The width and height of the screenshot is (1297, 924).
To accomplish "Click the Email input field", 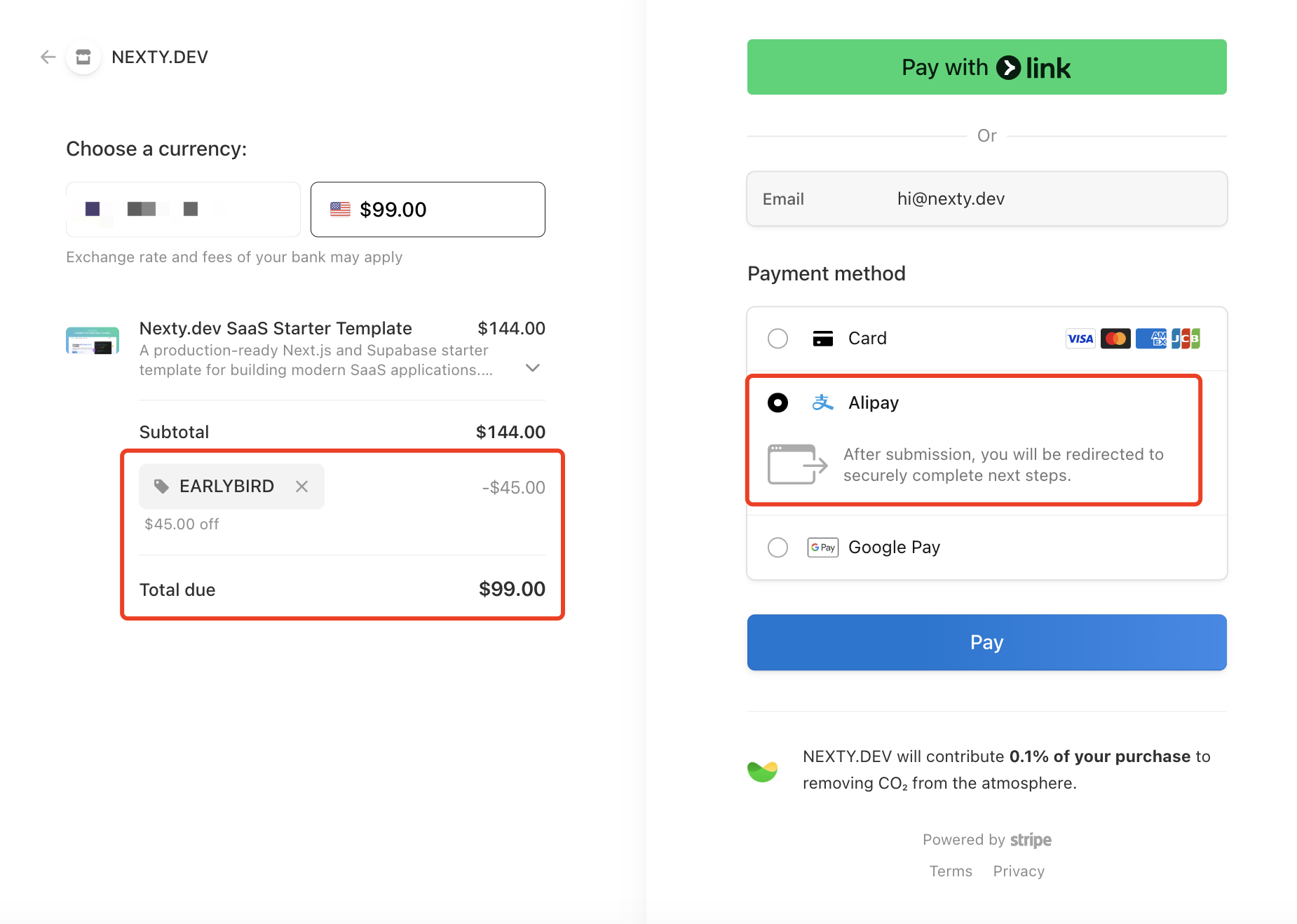I will tap(986, 199).
